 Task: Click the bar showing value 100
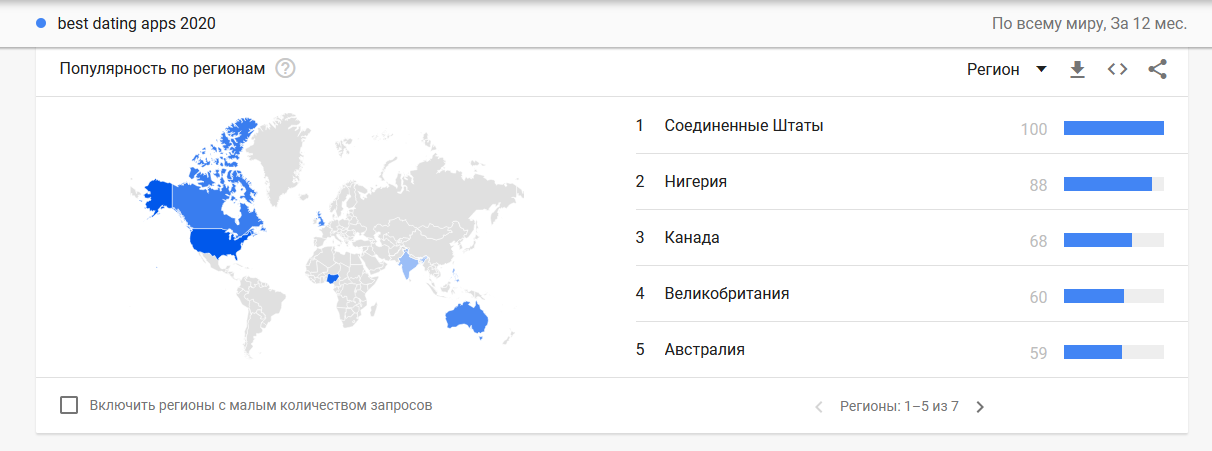(1114, 128)
